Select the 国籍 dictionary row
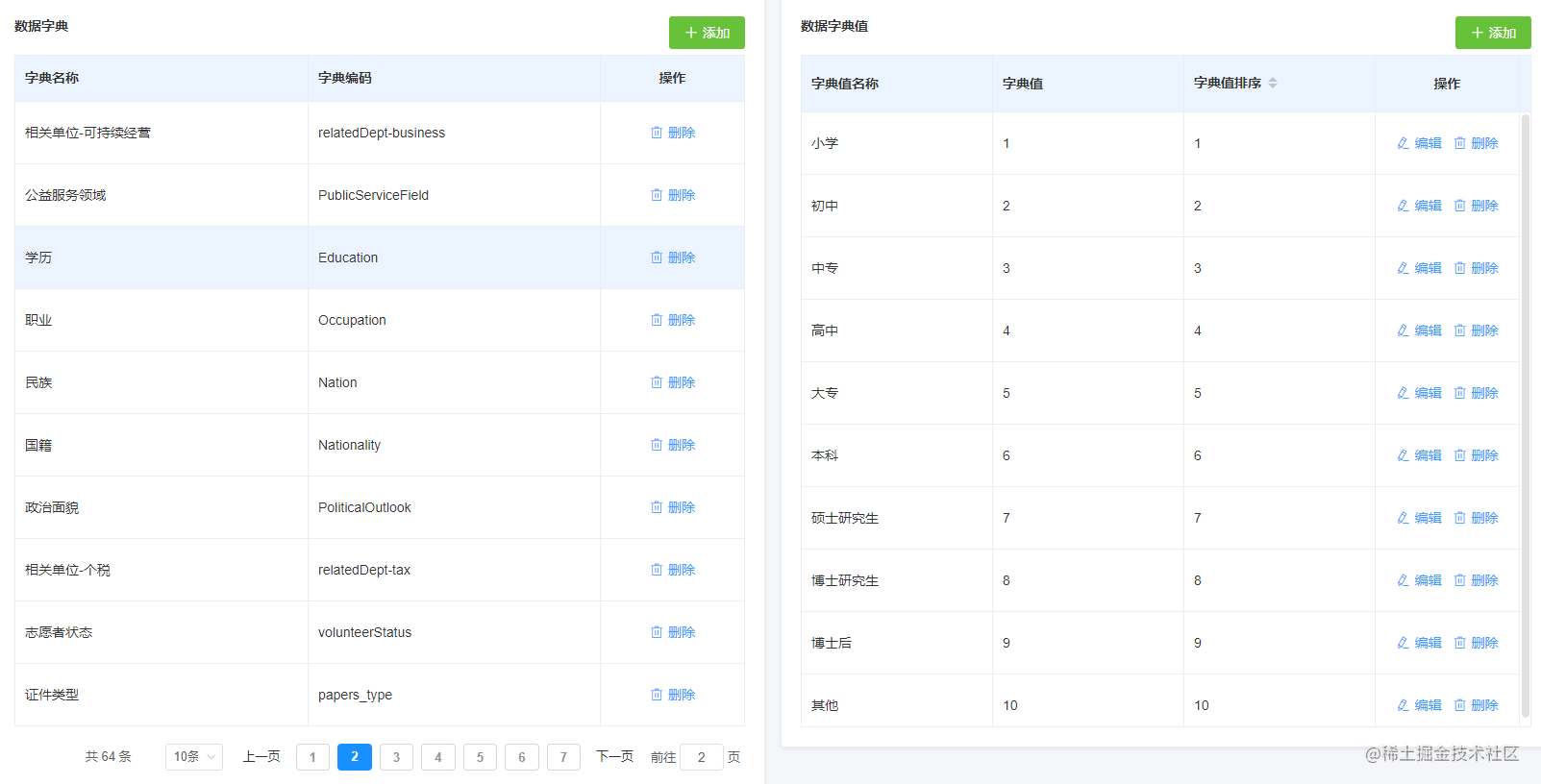 380,445
